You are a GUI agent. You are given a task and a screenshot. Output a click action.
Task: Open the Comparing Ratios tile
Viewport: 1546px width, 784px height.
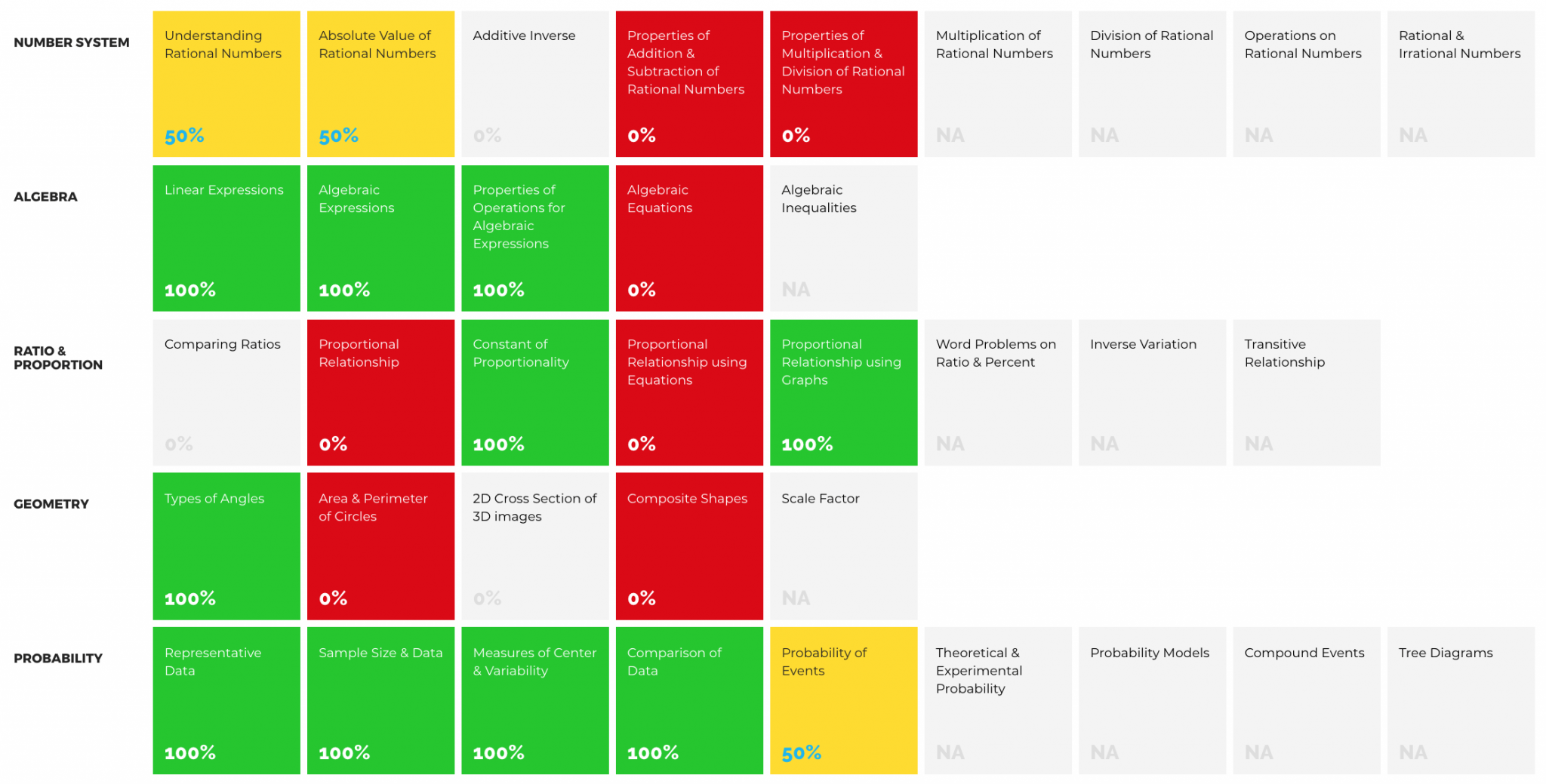(x=226, y=392)
